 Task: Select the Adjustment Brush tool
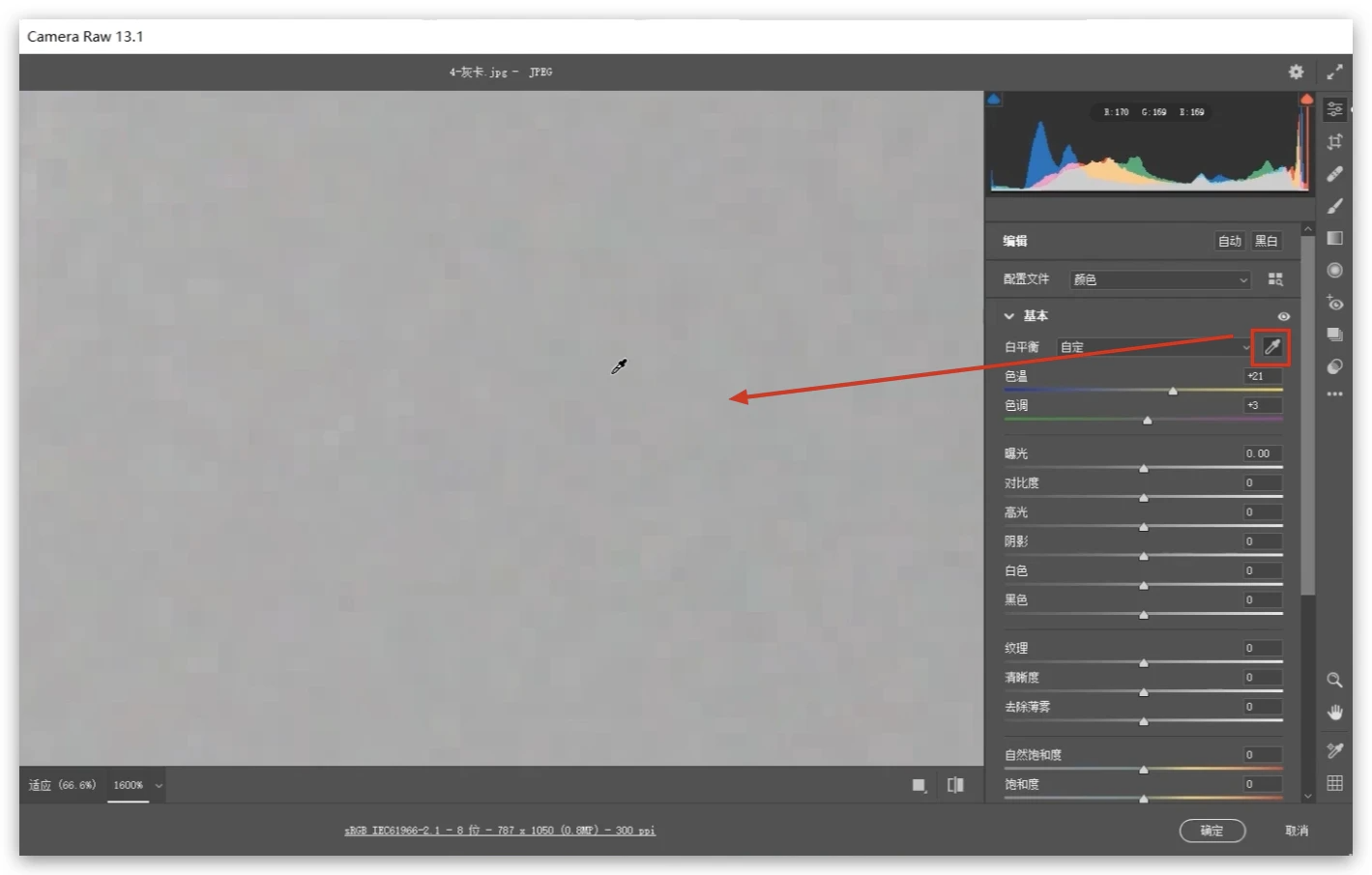(1334, 206)
